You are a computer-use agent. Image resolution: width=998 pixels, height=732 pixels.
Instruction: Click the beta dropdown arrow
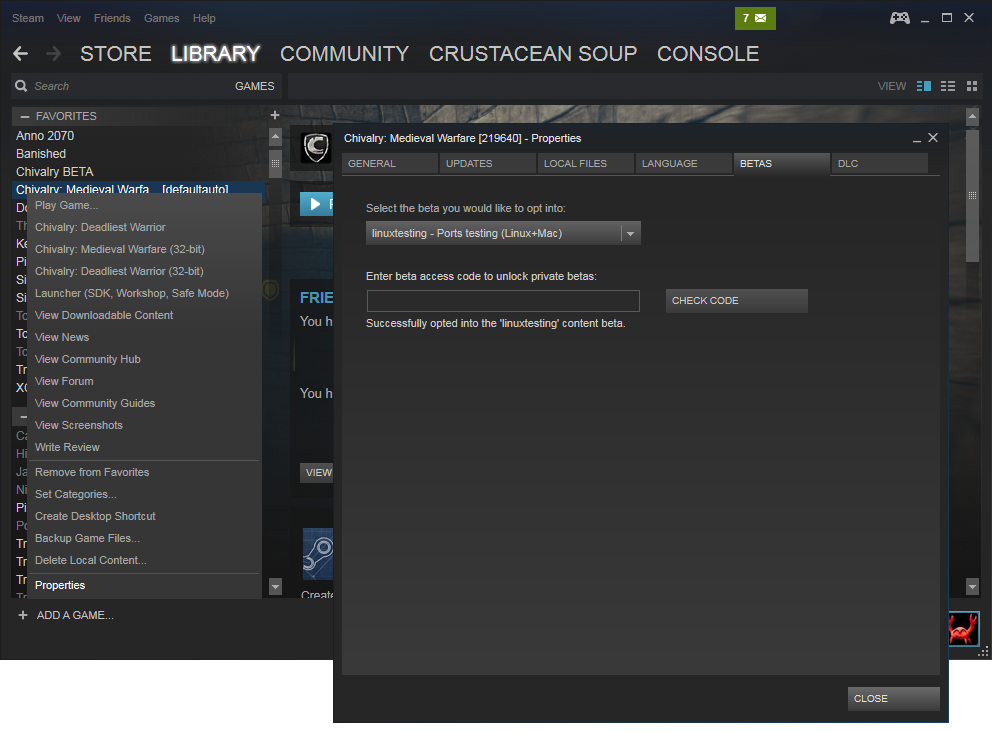630,234
